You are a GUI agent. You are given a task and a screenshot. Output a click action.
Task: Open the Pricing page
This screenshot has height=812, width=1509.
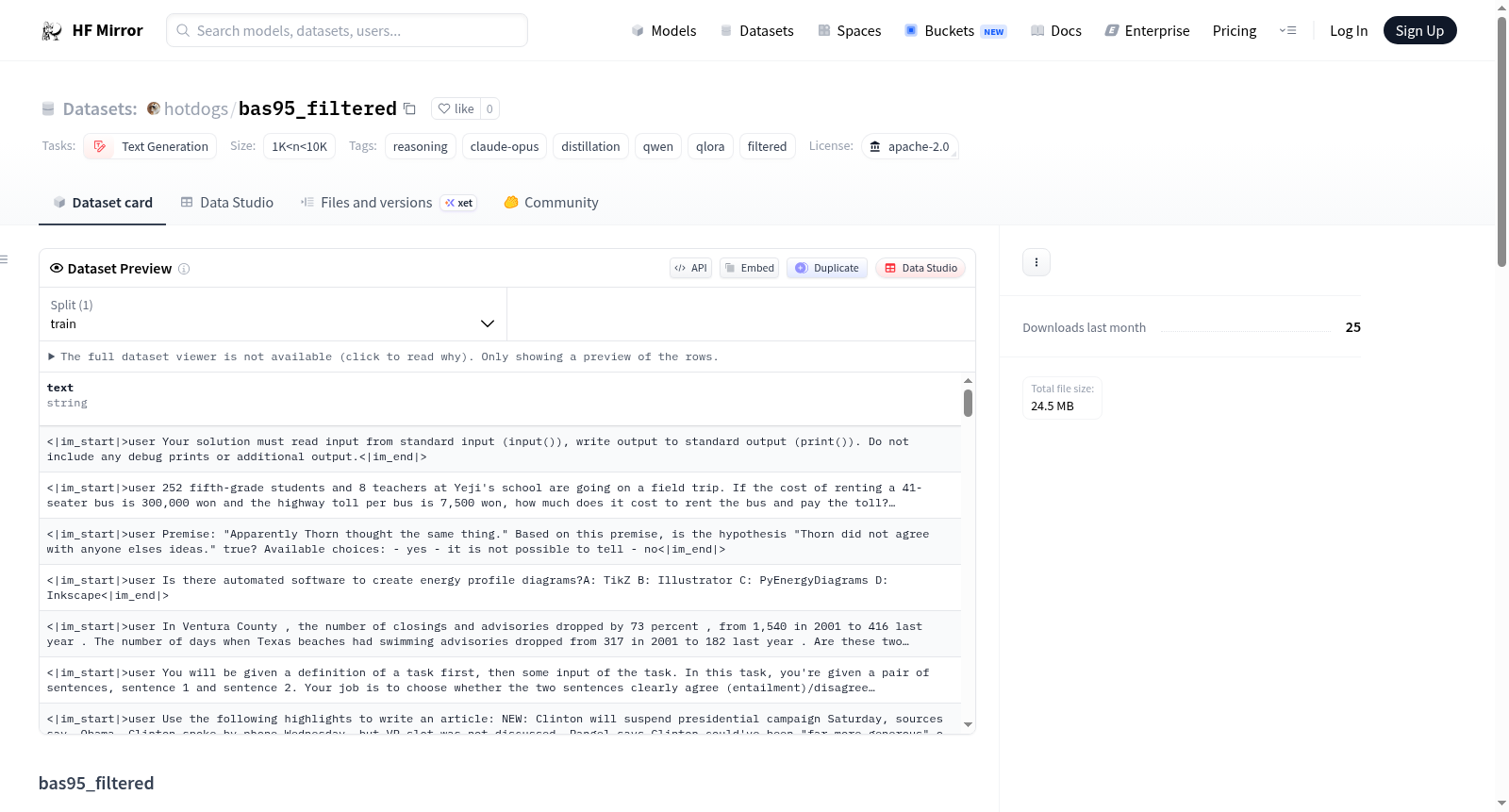(x=1235, y=31)
